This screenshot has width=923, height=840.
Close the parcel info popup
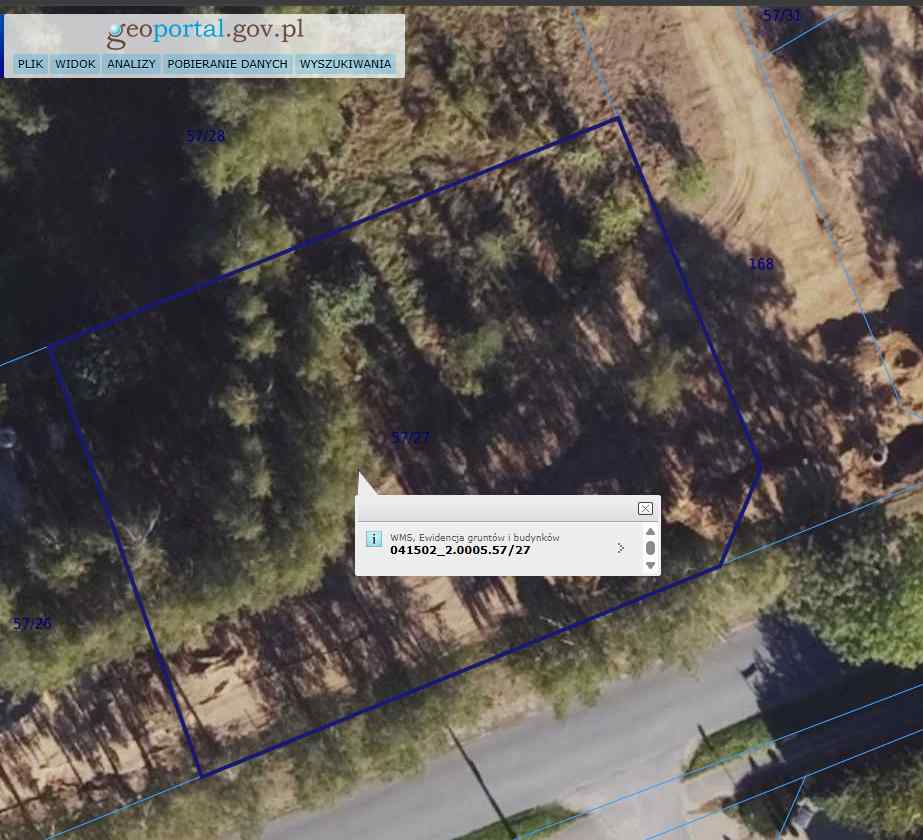pyautogui.click(x=645, y=509)
